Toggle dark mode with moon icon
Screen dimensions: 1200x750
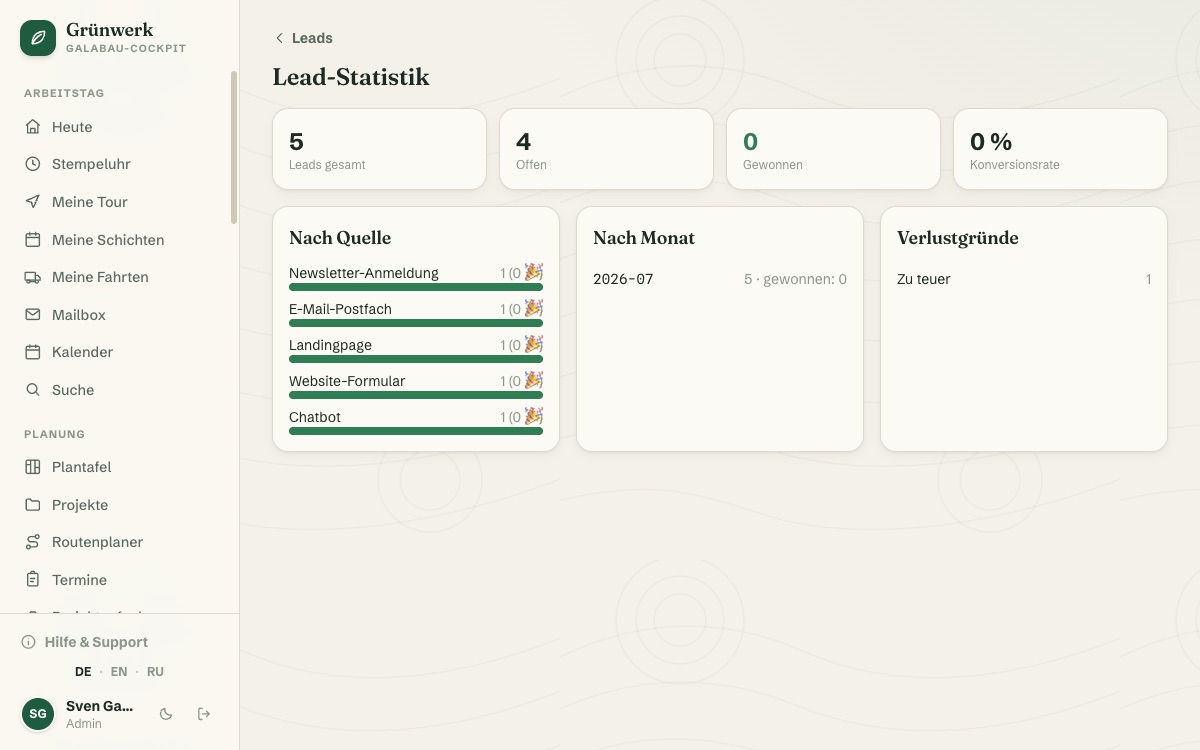[166, 714]
